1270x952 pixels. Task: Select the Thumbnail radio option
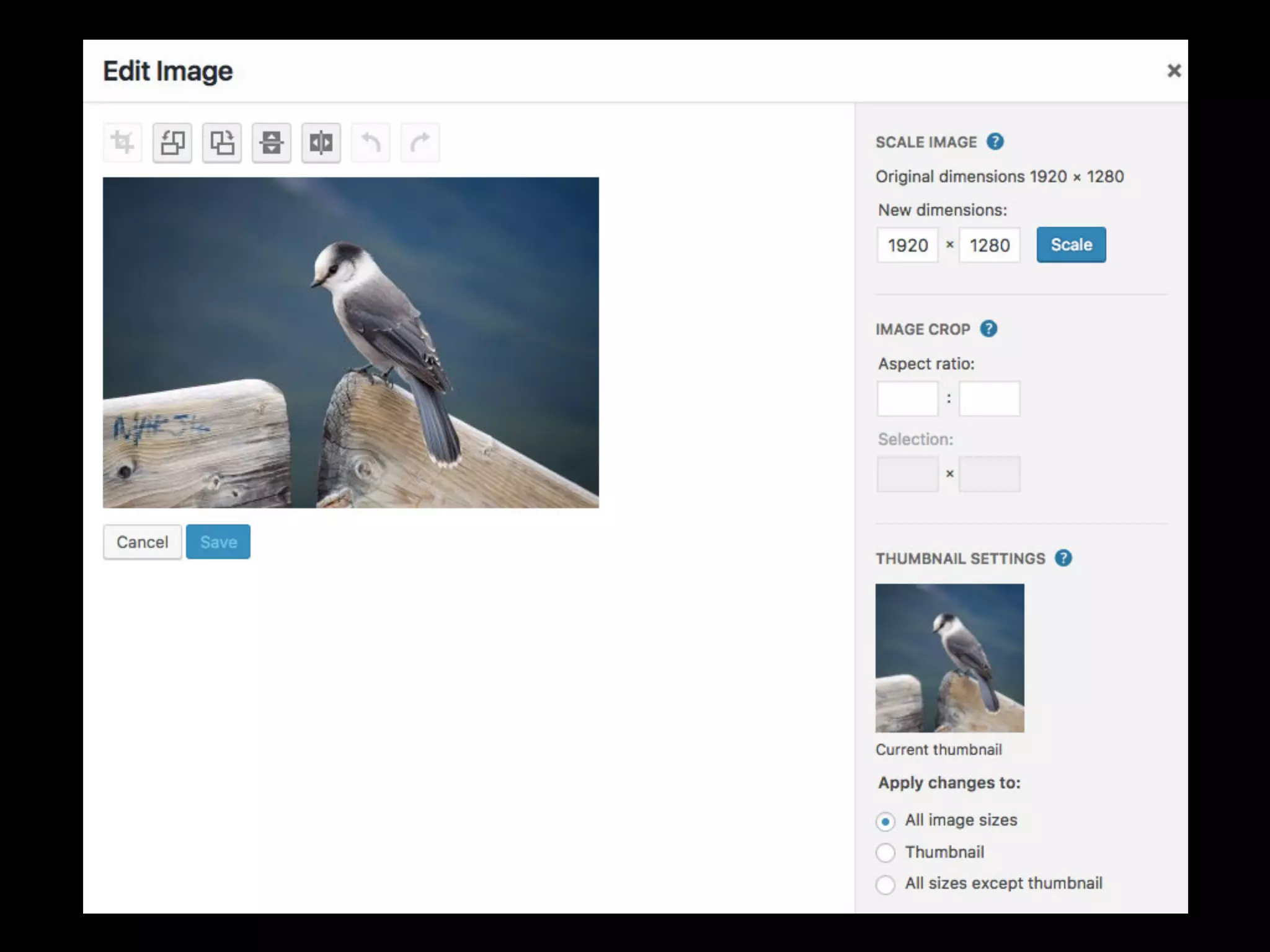coord(886,853)
